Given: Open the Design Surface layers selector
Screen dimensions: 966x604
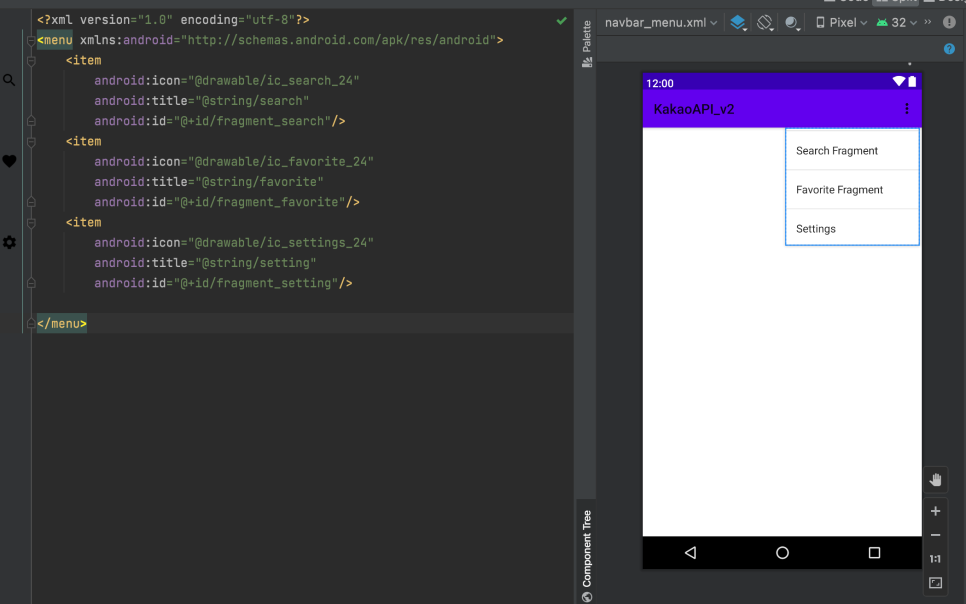Looking at the screenshot, I should coord(738,23).
